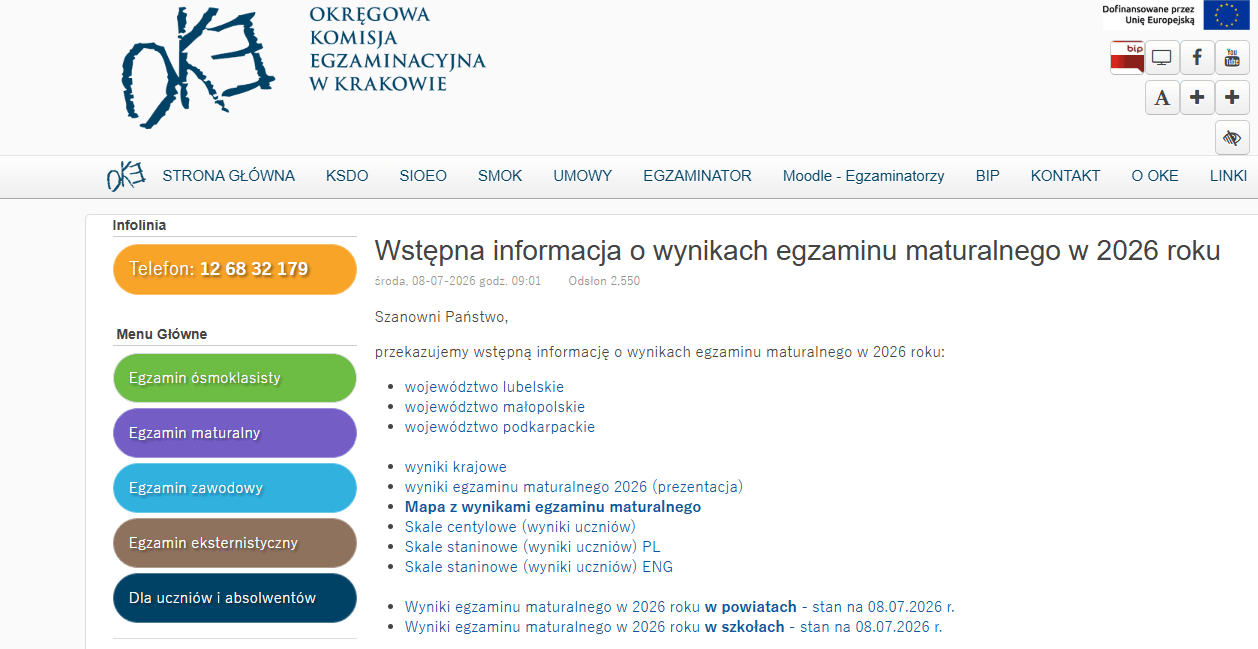Open the KONTAKT menu item
This screenshot has height=649, width=1258.
[1065, 176]
